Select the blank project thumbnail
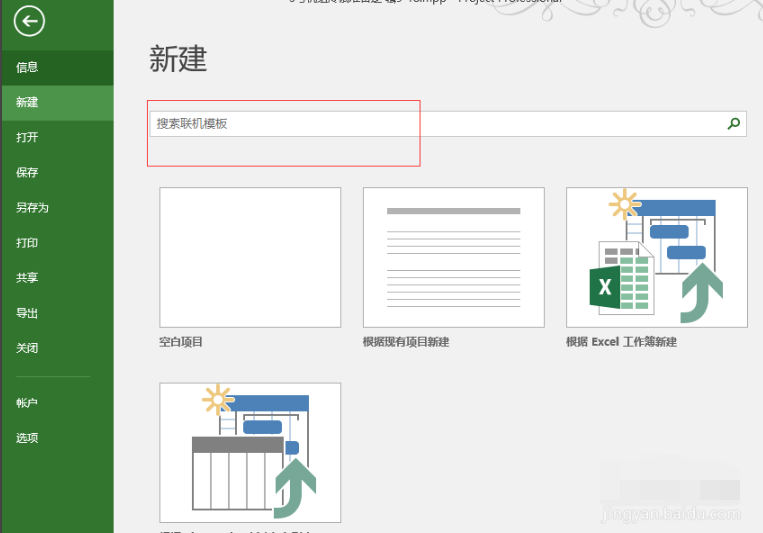 point(250,257)
